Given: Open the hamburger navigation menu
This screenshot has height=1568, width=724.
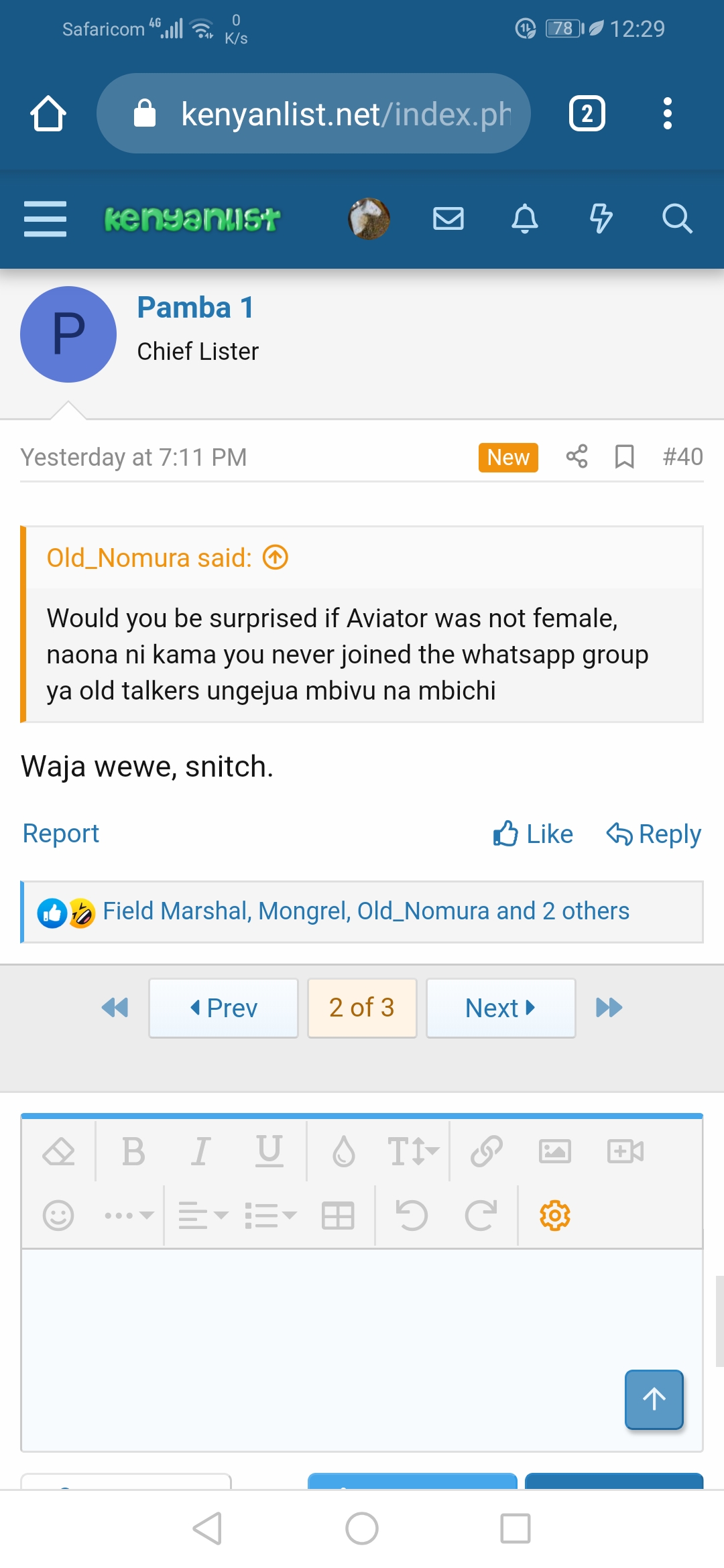Looking at the screenshot, I should [x=45, y=219].
